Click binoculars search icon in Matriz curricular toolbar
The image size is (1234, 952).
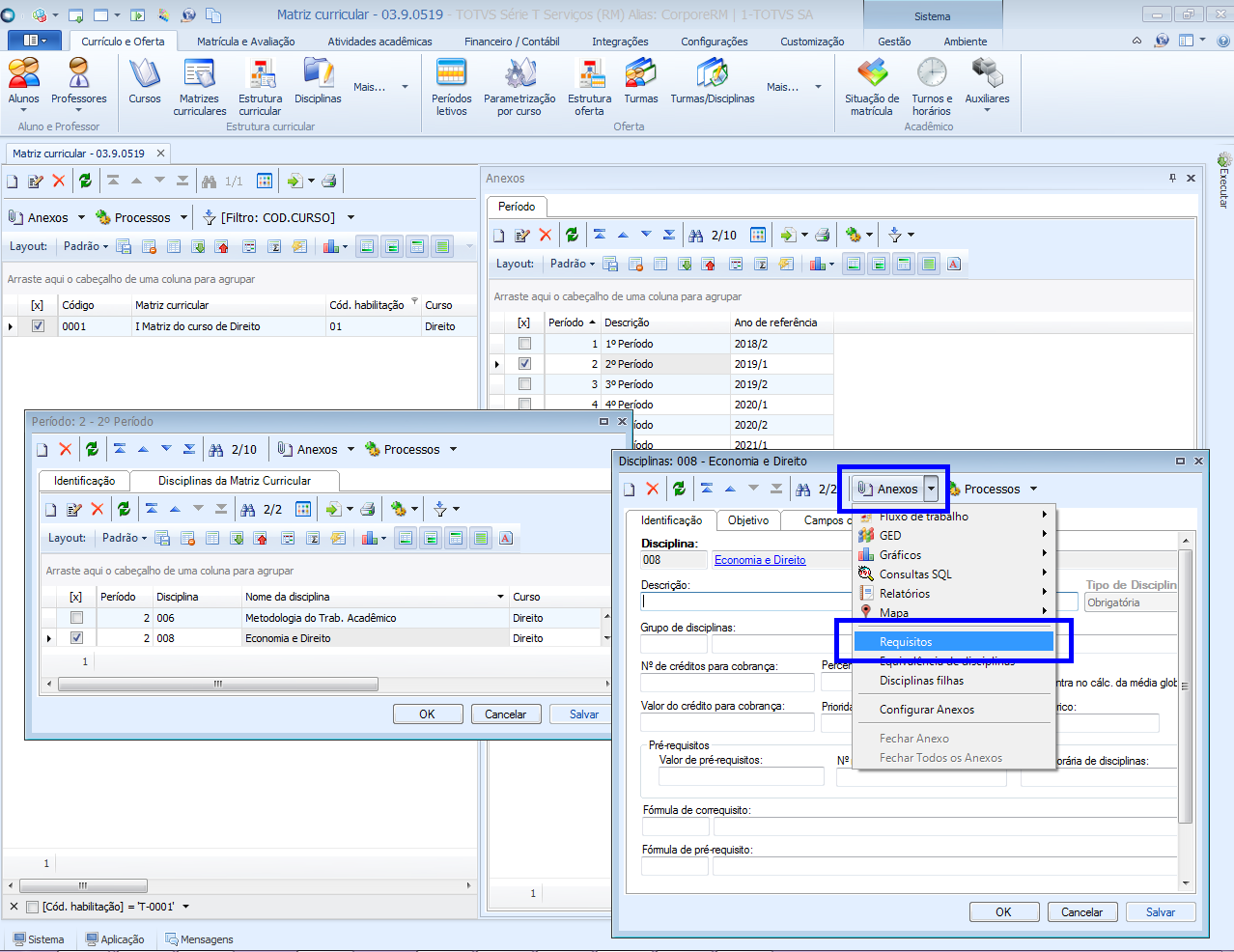pyautogui.click(x=209, y=181)
